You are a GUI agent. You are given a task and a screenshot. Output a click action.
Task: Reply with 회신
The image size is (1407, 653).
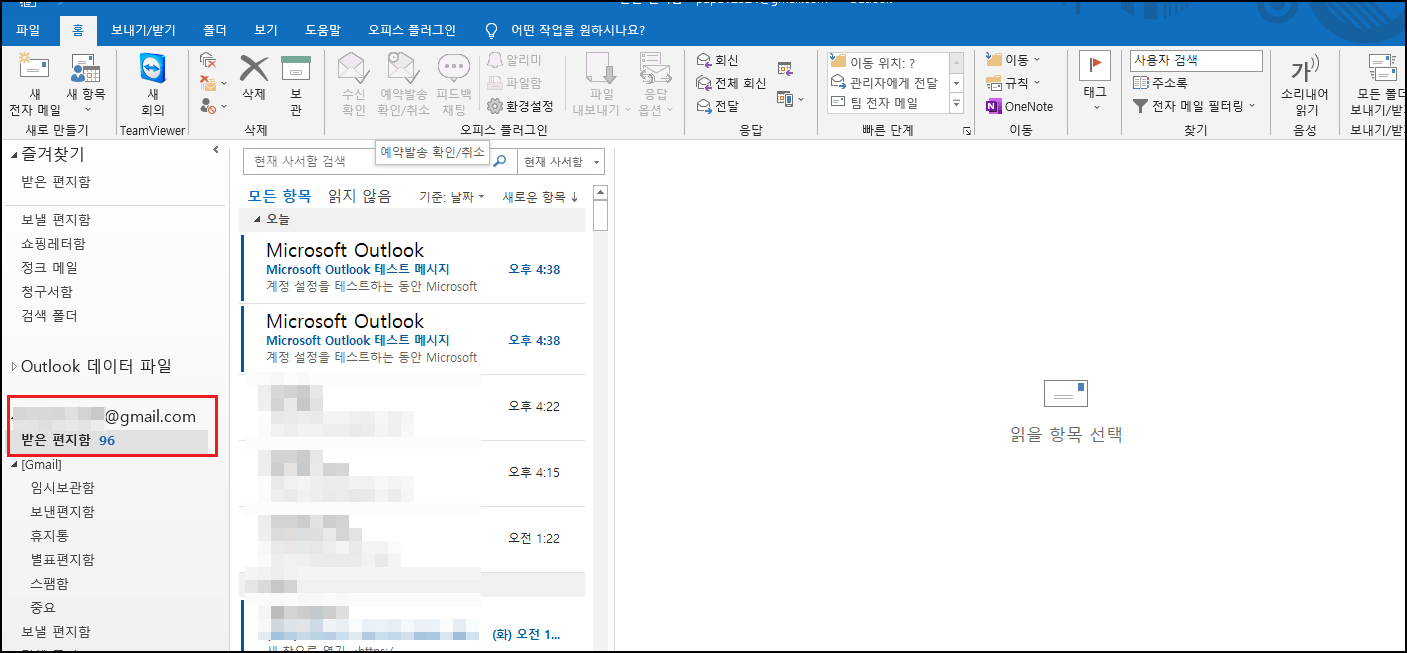717,61
